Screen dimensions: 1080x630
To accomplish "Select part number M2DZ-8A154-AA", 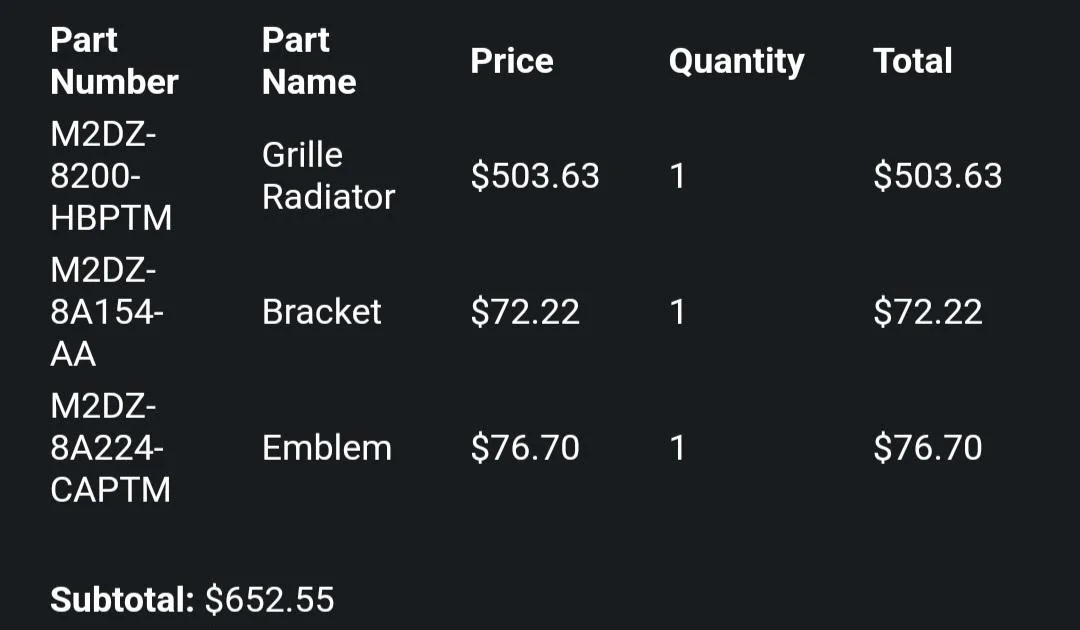I will (107, 312).
